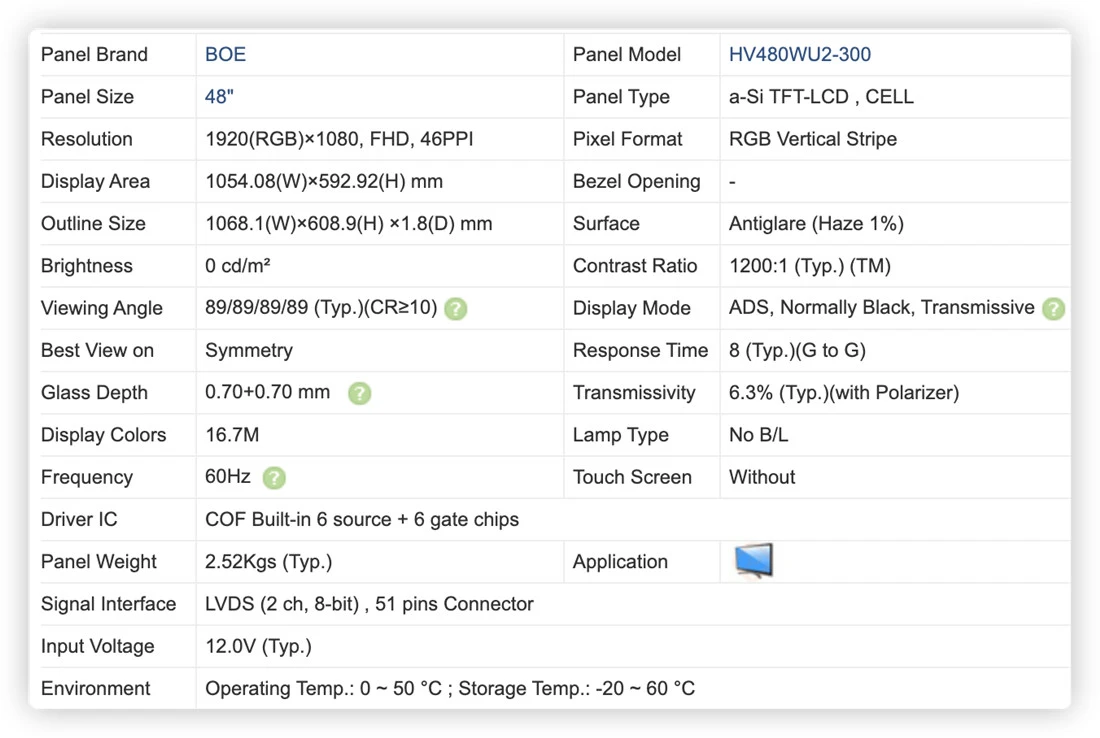The image size is (1100, 738).
Task: Click the Response Time label
Action: tap(640, 351)
